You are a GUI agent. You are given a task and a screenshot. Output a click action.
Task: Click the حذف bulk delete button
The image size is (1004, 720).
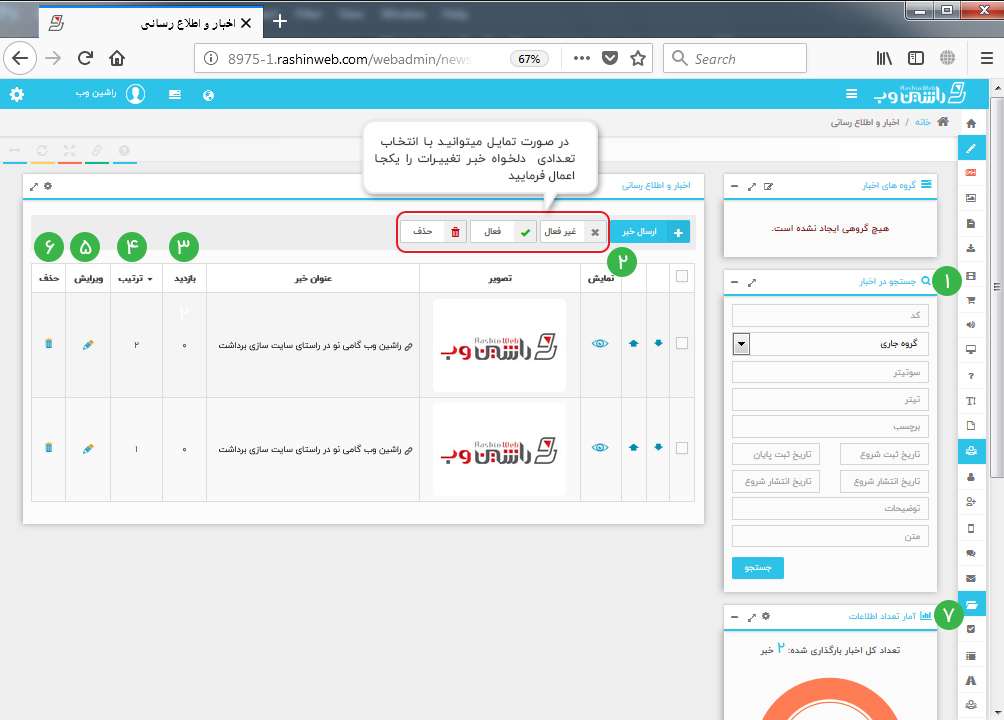[433, 232]
